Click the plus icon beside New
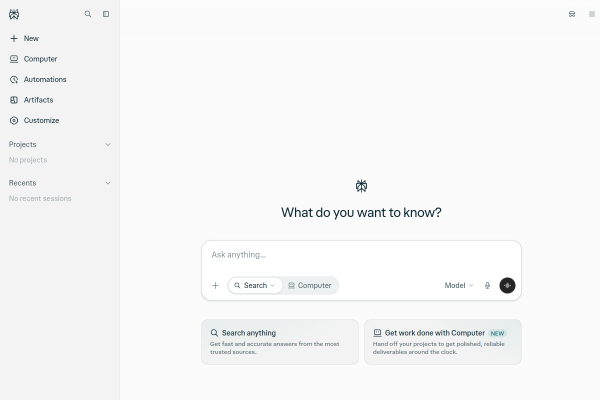Image resolution: width=600 pixels, height=400 pixels. pyautogui.click(x=14, y=38)
